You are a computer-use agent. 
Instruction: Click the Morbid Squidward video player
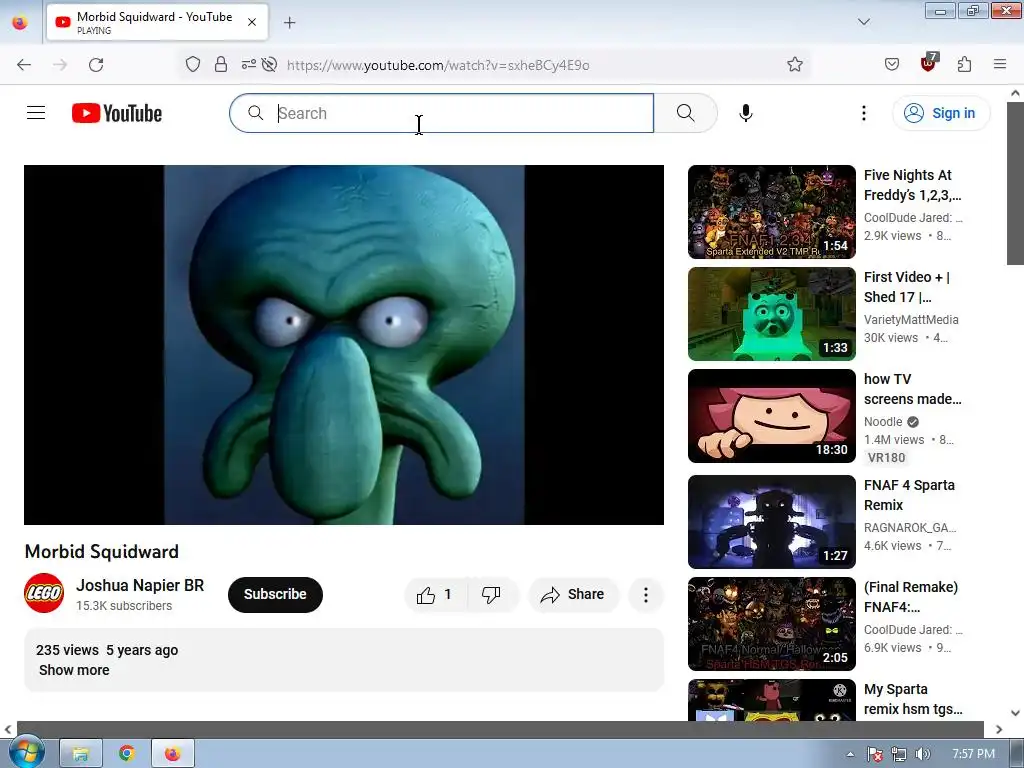pyautogui.click(x=344, y=345)
